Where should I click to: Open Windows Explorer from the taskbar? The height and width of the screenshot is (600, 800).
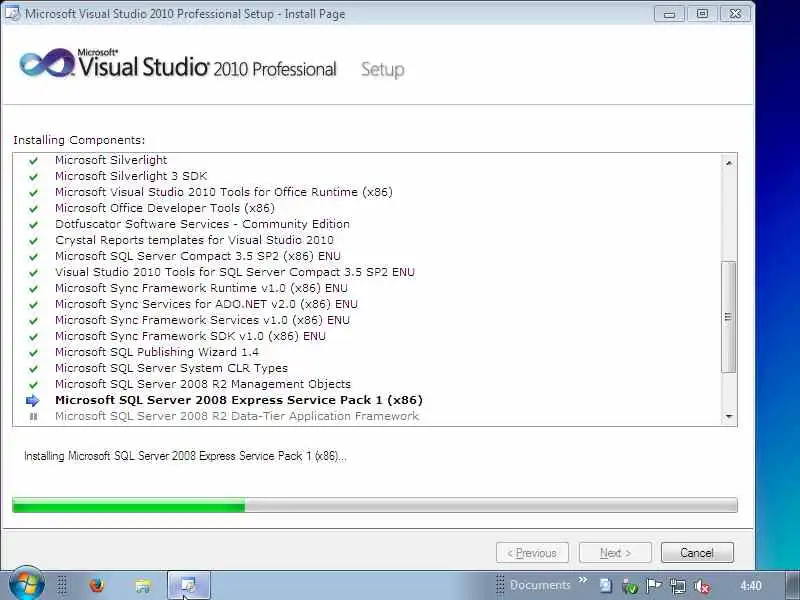(x=143, y=586)
